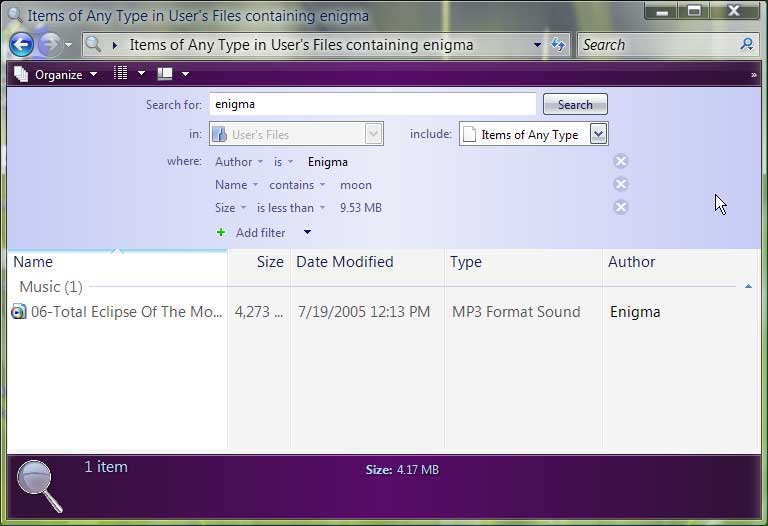Click the Size: 4.17 MB detail
This screenshot has height=526, width=768.
[402, 470]
